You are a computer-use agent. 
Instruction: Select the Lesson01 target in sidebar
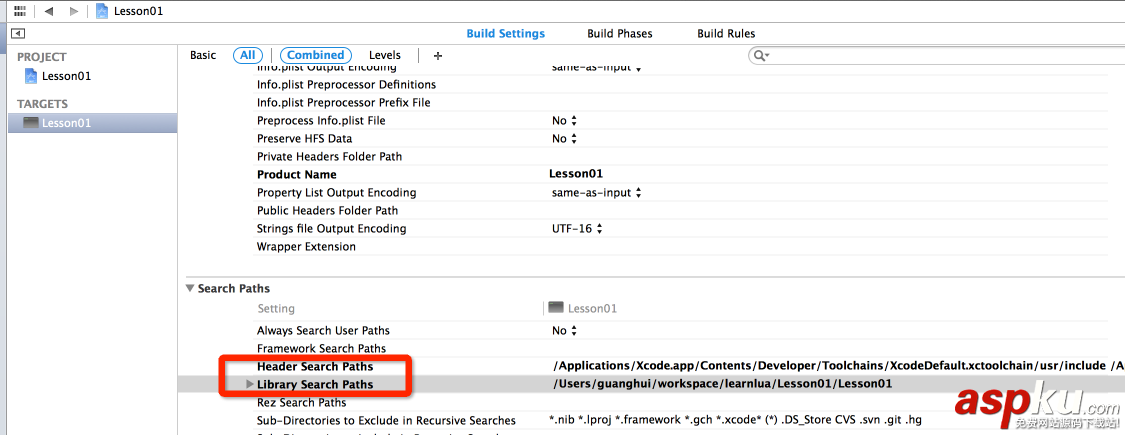click(x=66, y=123)
